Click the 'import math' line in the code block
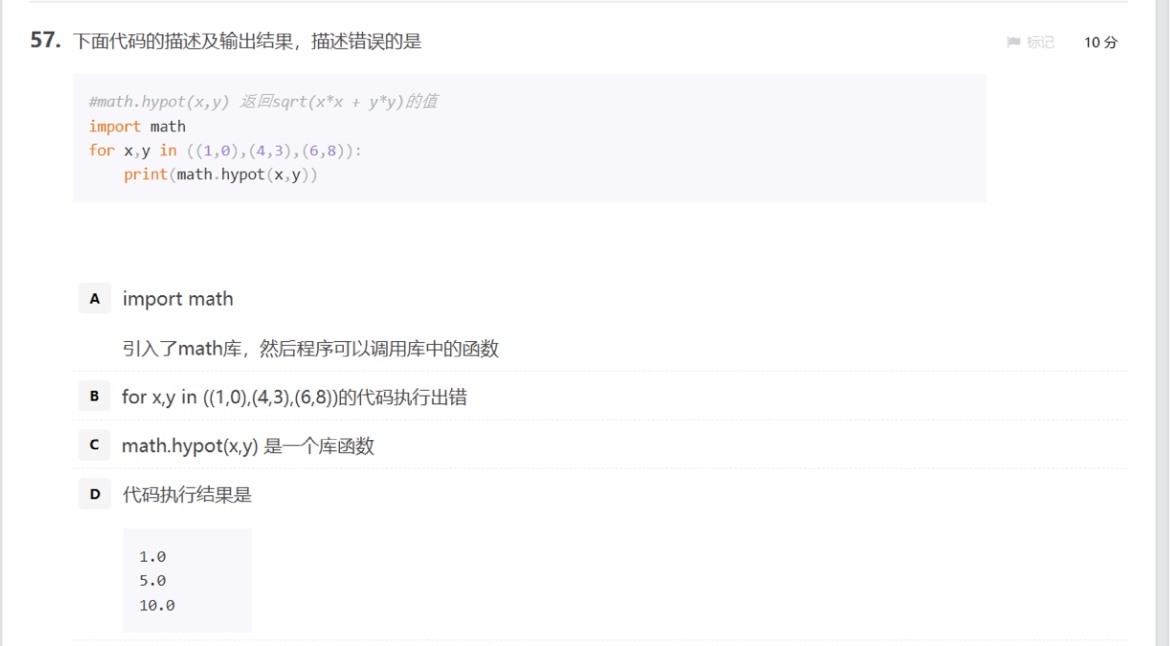Screen dimensions: 1170x646 [137, 126]
